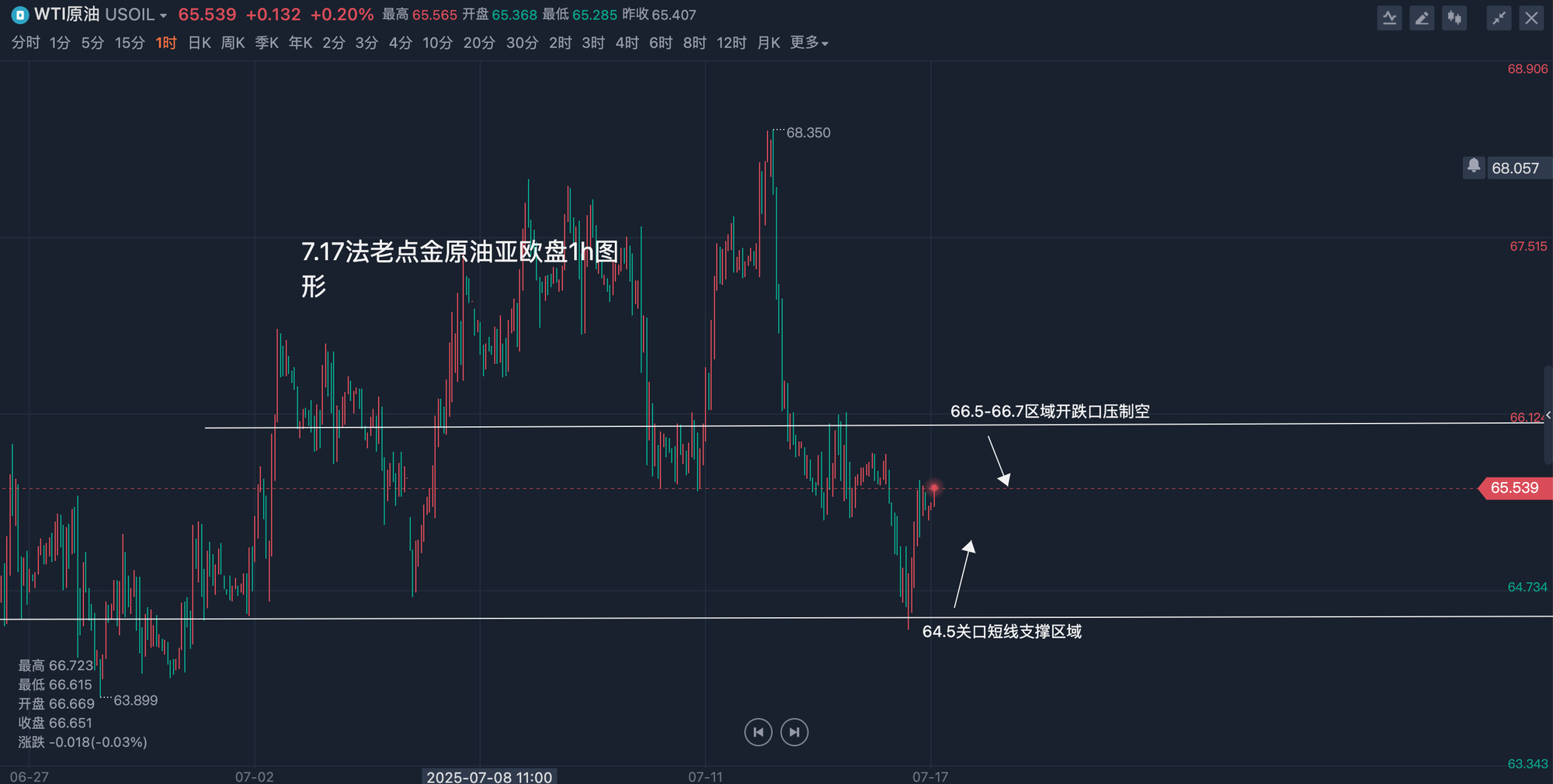This screenshot has height=784, width=1553.
Task: Expand the 更多 timeframes dropdown
Action: 809,43
